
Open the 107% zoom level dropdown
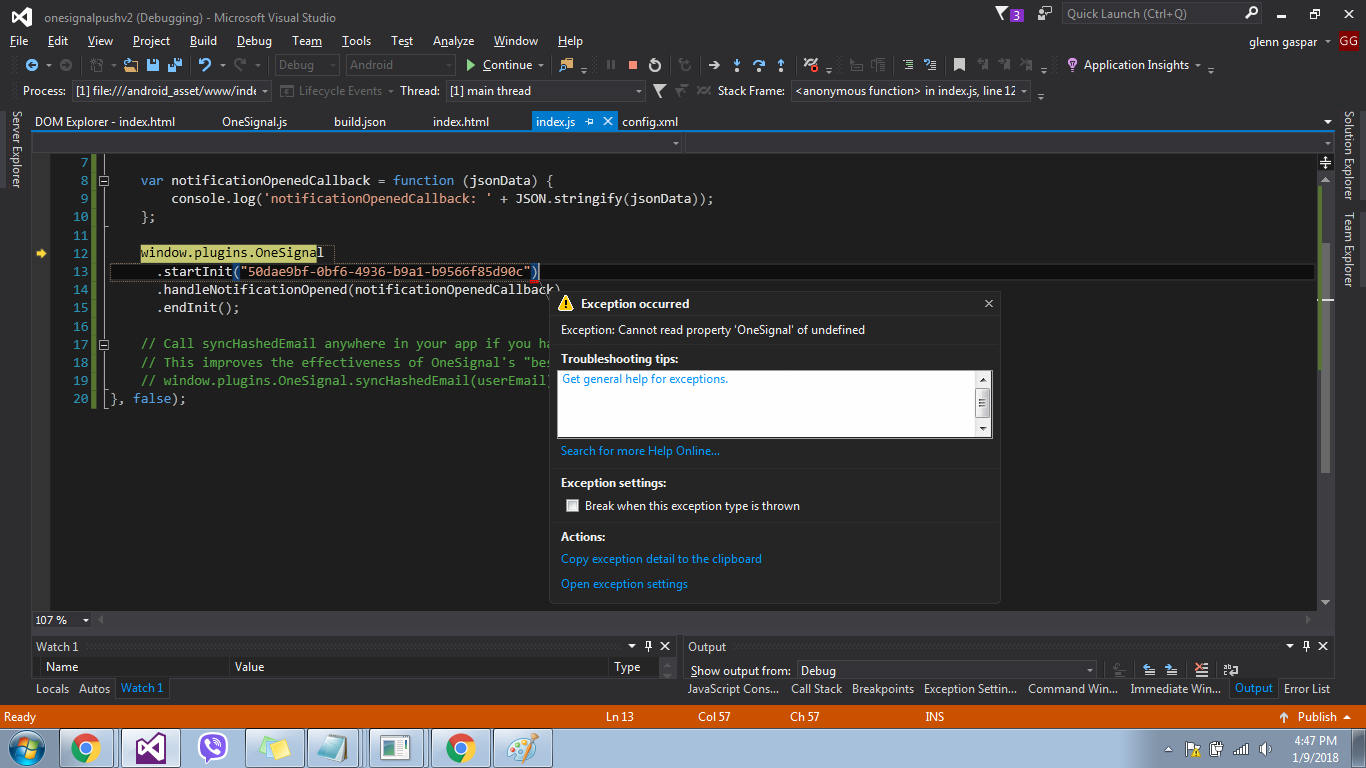(86, 620)
